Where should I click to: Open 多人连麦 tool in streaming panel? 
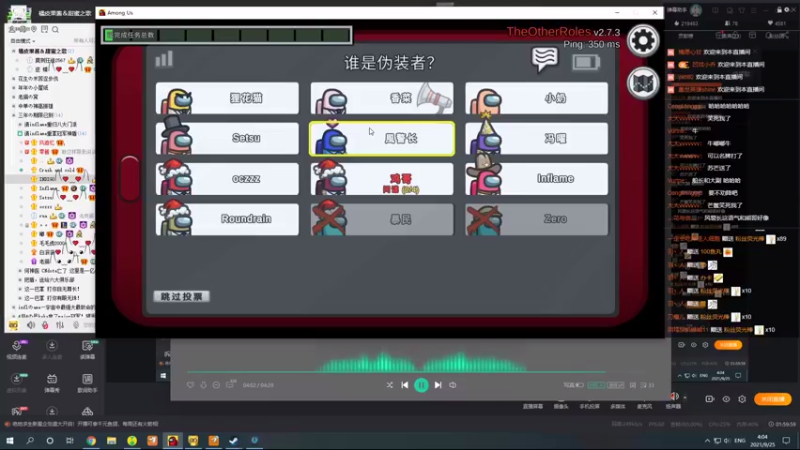pyautogui.click(x=52, y=350)
